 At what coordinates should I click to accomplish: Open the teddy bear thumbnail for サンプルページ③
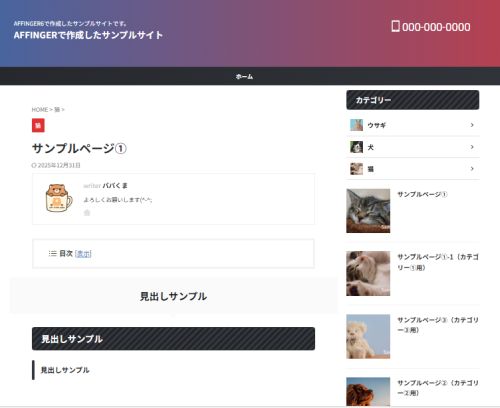(x=368, y=336)
